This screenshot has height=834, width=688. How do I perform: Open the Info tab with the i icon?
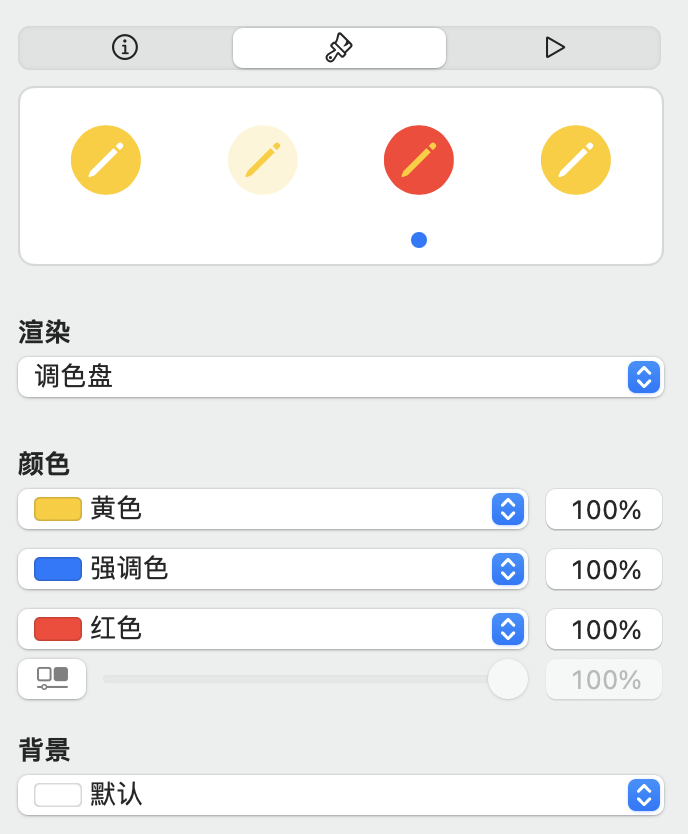pyautogui.click(x=125, y=47)
